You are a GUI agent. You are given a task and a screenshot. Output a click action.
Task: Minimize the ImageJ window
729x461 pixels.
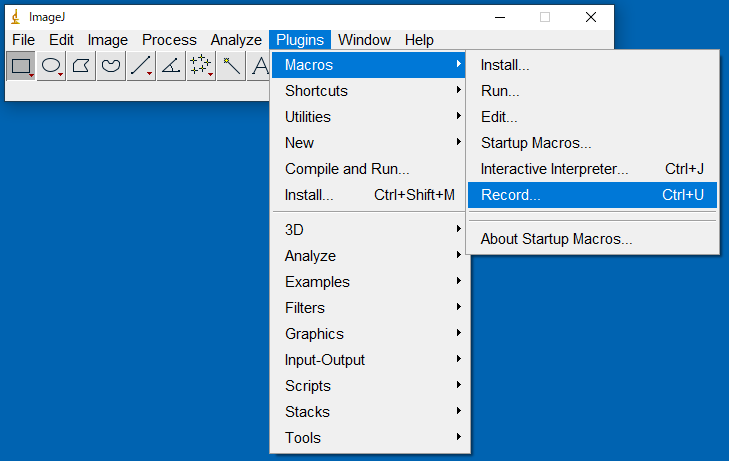500,17
